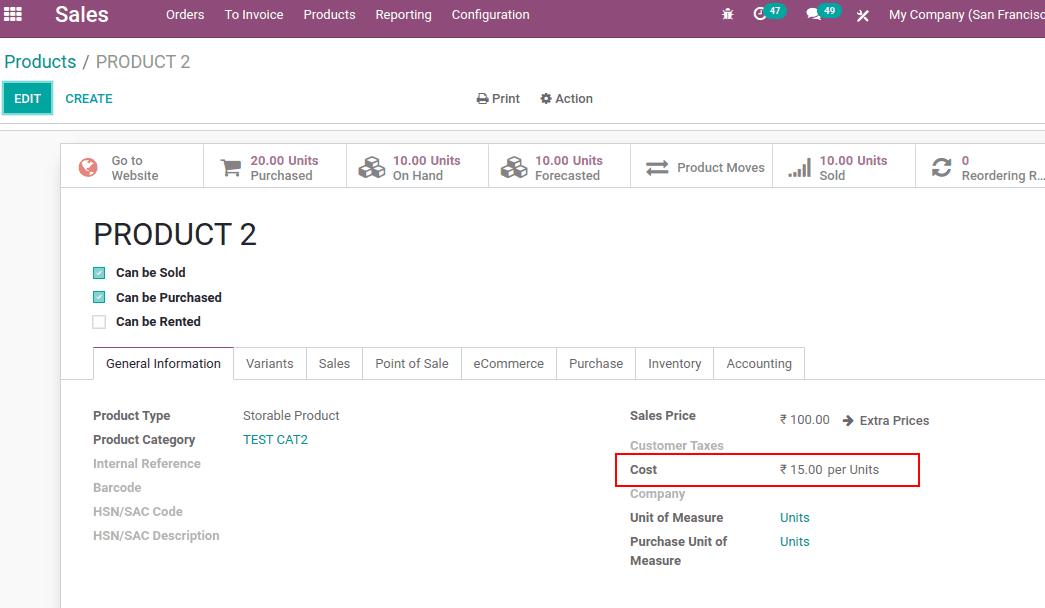The width and height of the screenshot is (1045, 608).
Task: Toggle the Can be Sold checkbox
Action: tap(99, 273)
